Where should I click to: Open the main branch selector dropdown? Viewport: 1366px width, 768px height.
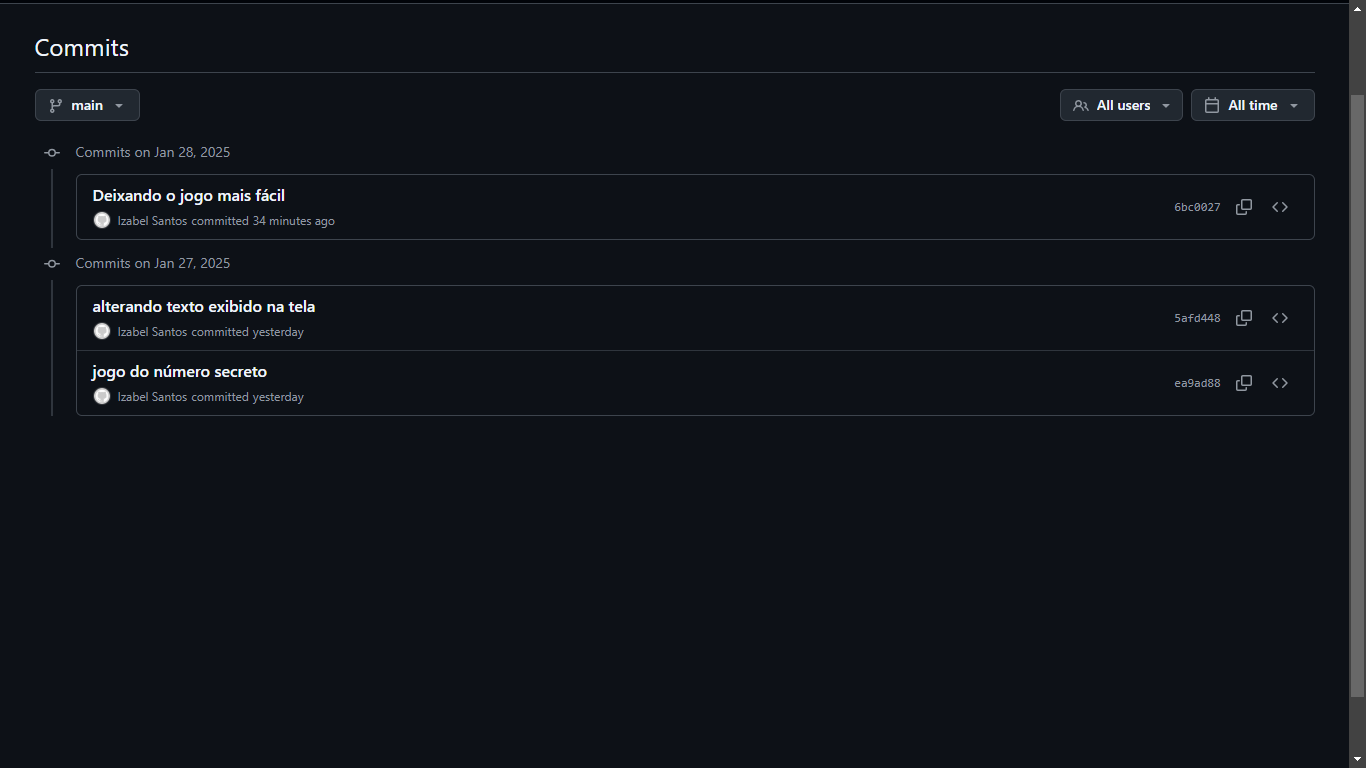tap(87, 105)
